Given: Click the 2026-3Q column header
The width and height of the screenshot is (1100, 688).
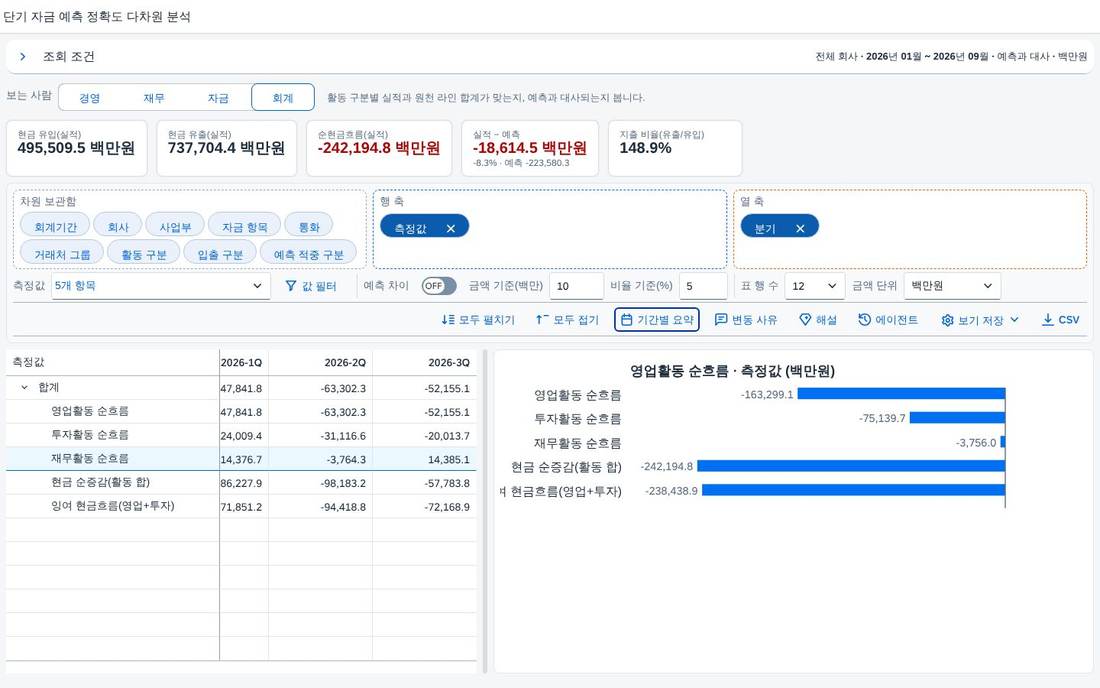Looking at the screenshot, I should [424, 363].
